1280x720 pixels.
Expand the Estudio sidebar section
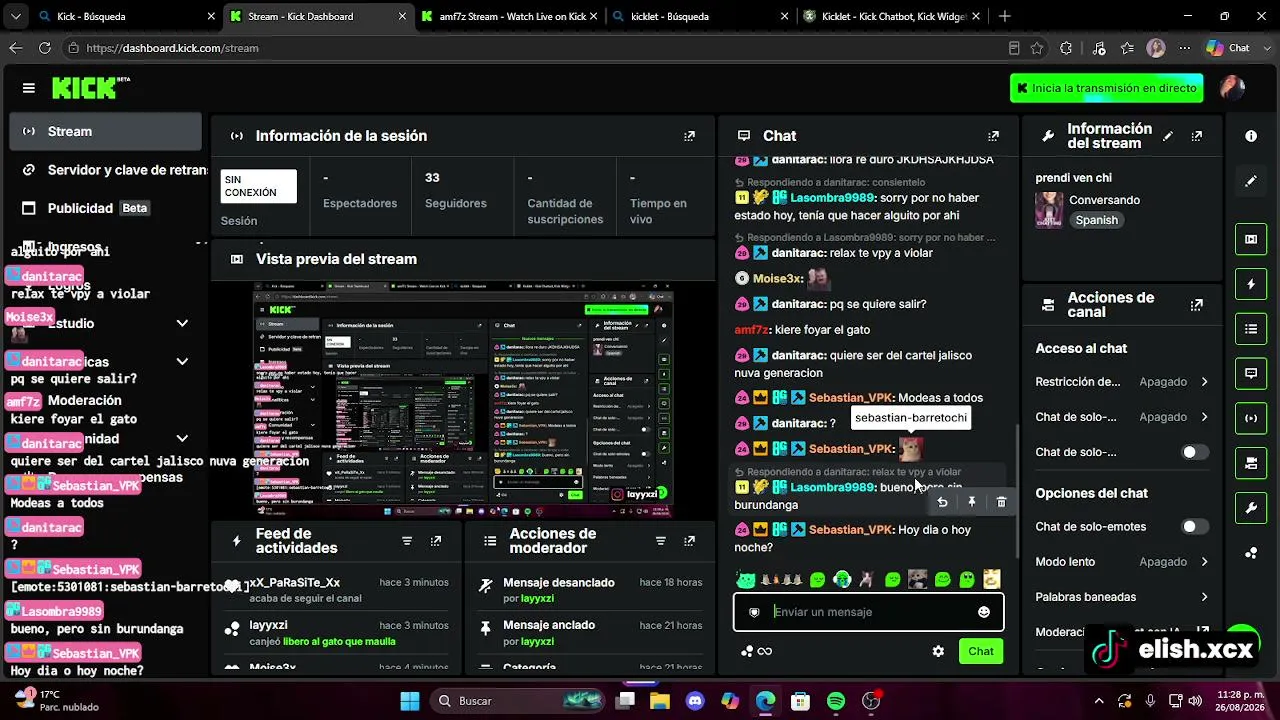point(182,323)
